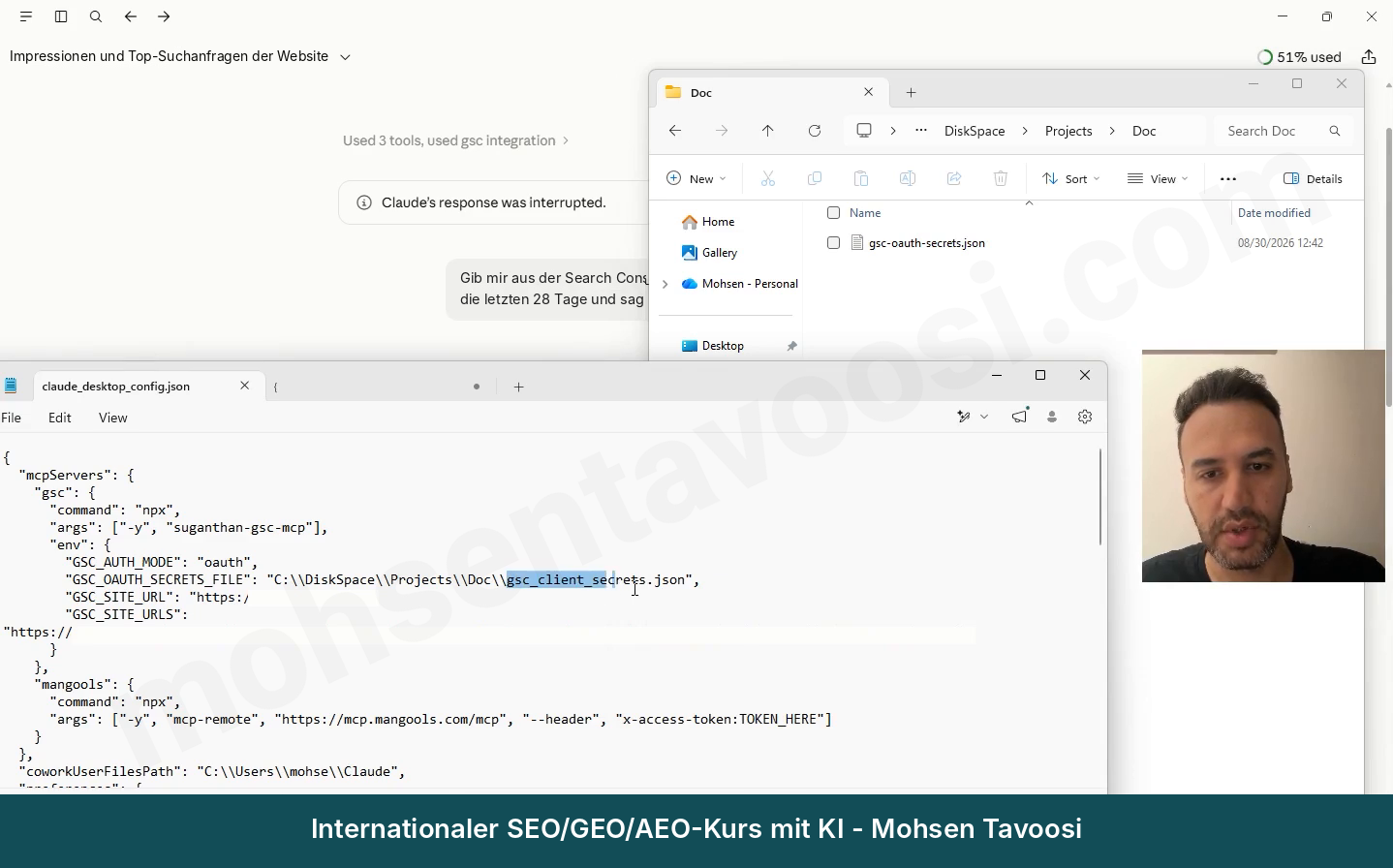The height and width of the screenshot is (868, 1393).
Task: Check the box for gsc-oauth-secrets.json
Action: click(x=833, y=243)
